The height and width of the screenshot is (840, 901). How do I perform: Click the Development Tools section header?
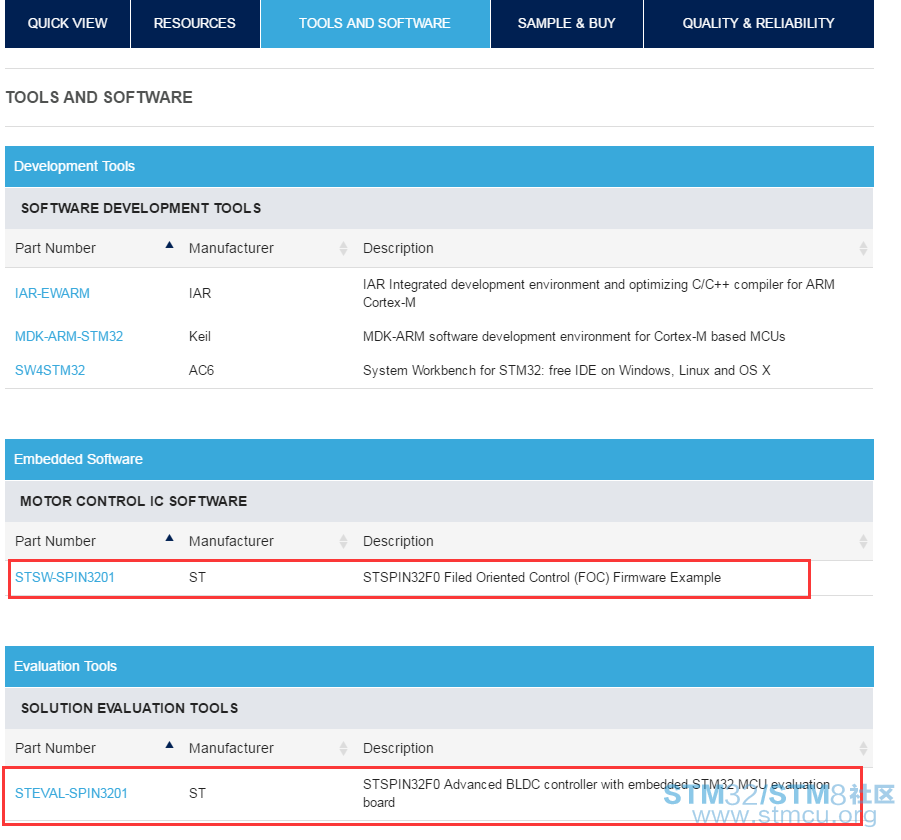440,167
